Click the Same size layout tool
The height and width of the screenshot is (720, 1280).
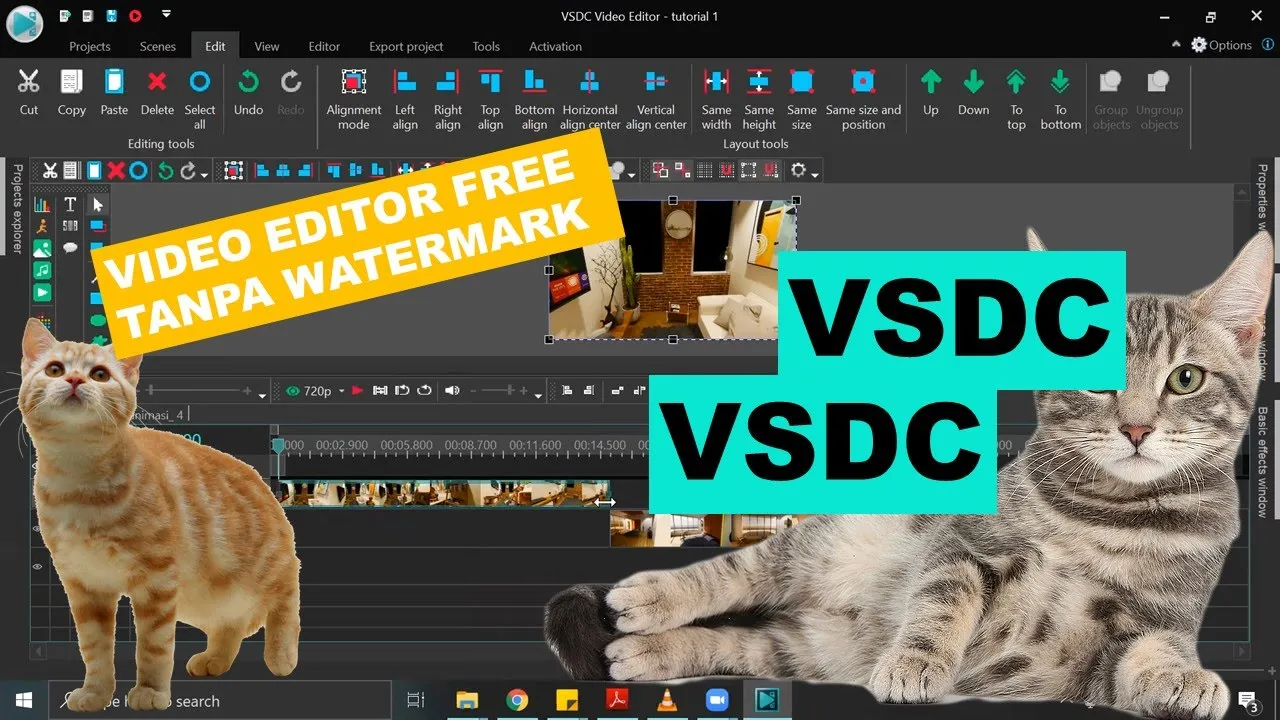click(x=802, y=98)
